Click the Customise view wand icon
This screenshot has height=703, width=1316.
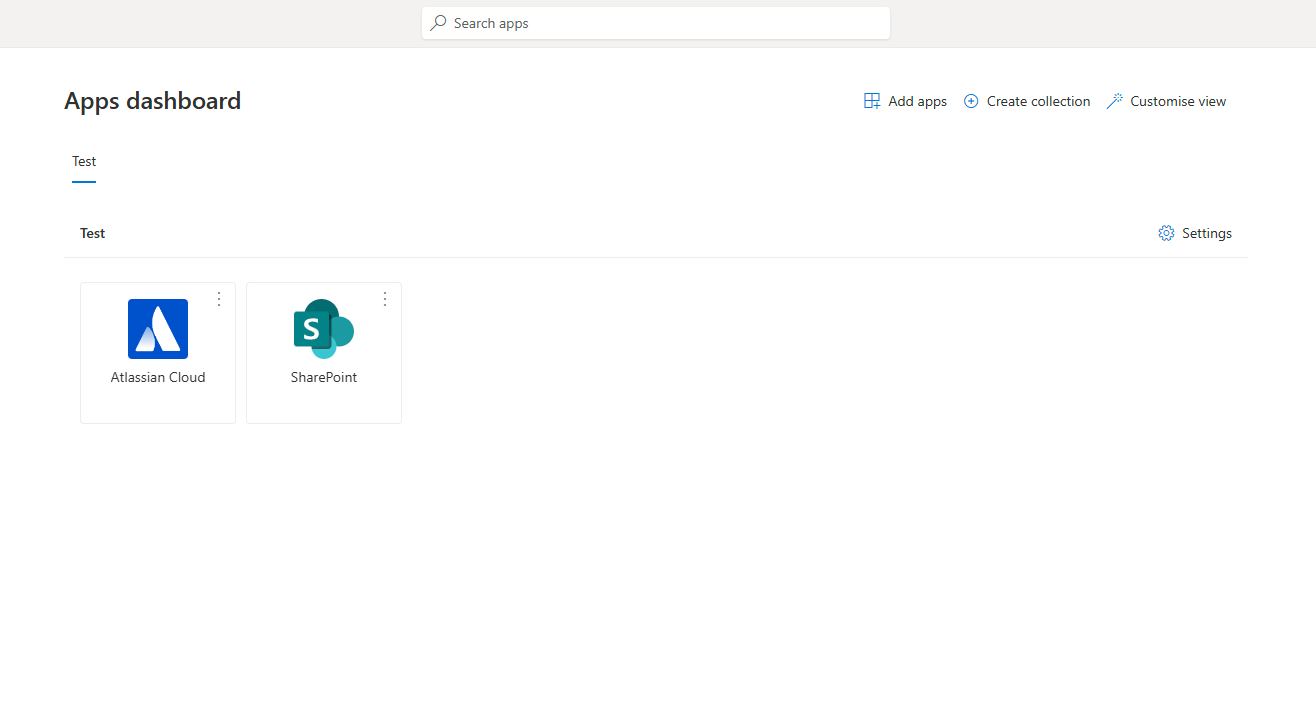point(1115,101)
